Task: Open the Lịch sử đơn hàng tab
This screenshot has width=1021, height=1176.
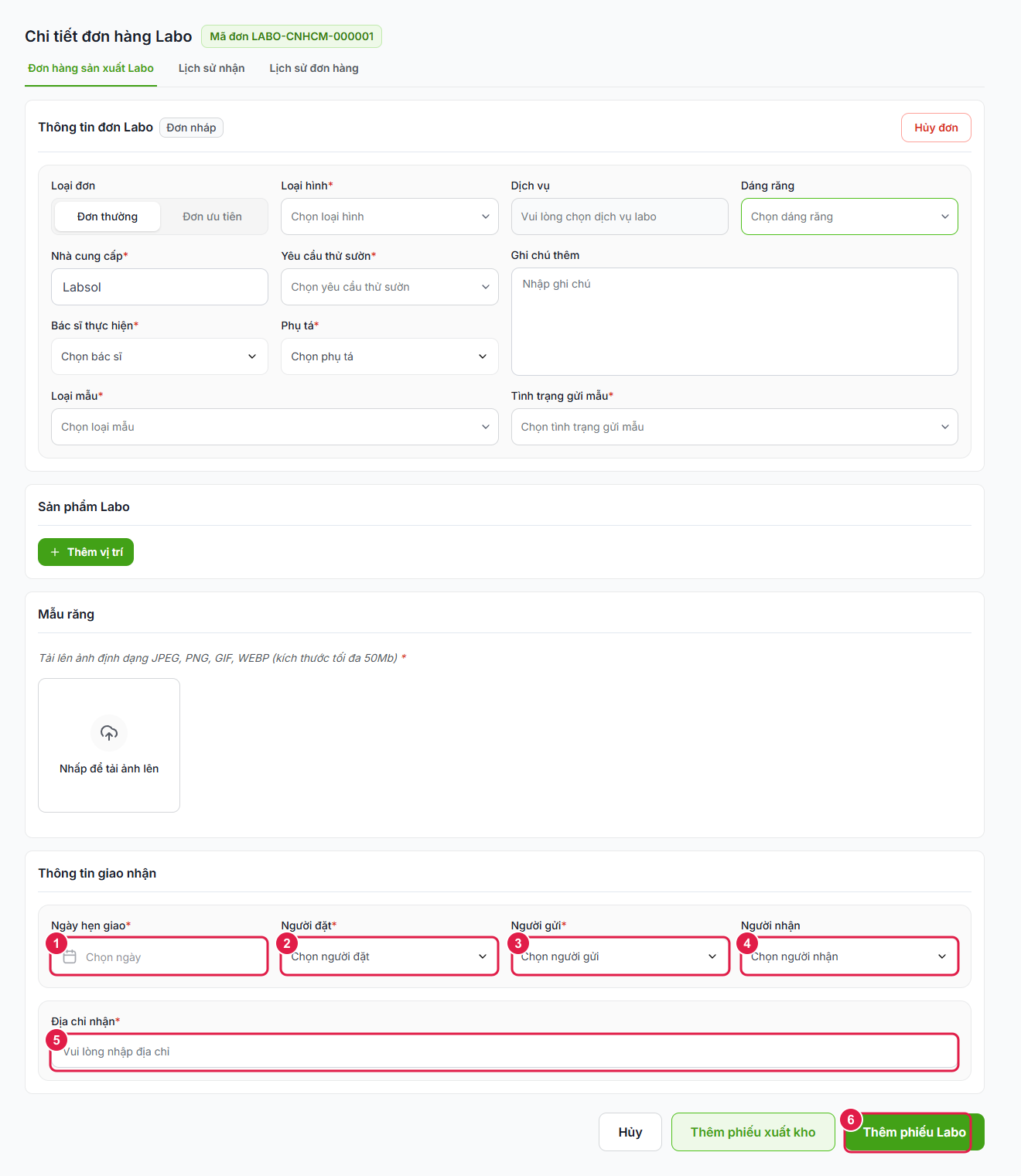Action: 314,68
